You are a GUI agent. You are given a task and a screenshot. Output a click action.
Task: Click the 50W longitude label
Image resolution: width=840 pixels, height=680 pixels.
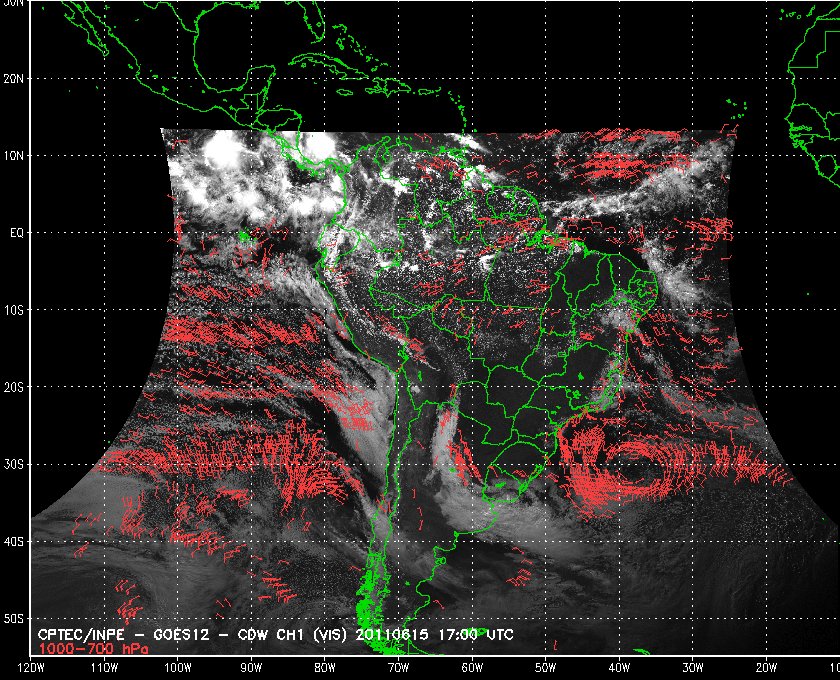[x=545, y=668]
